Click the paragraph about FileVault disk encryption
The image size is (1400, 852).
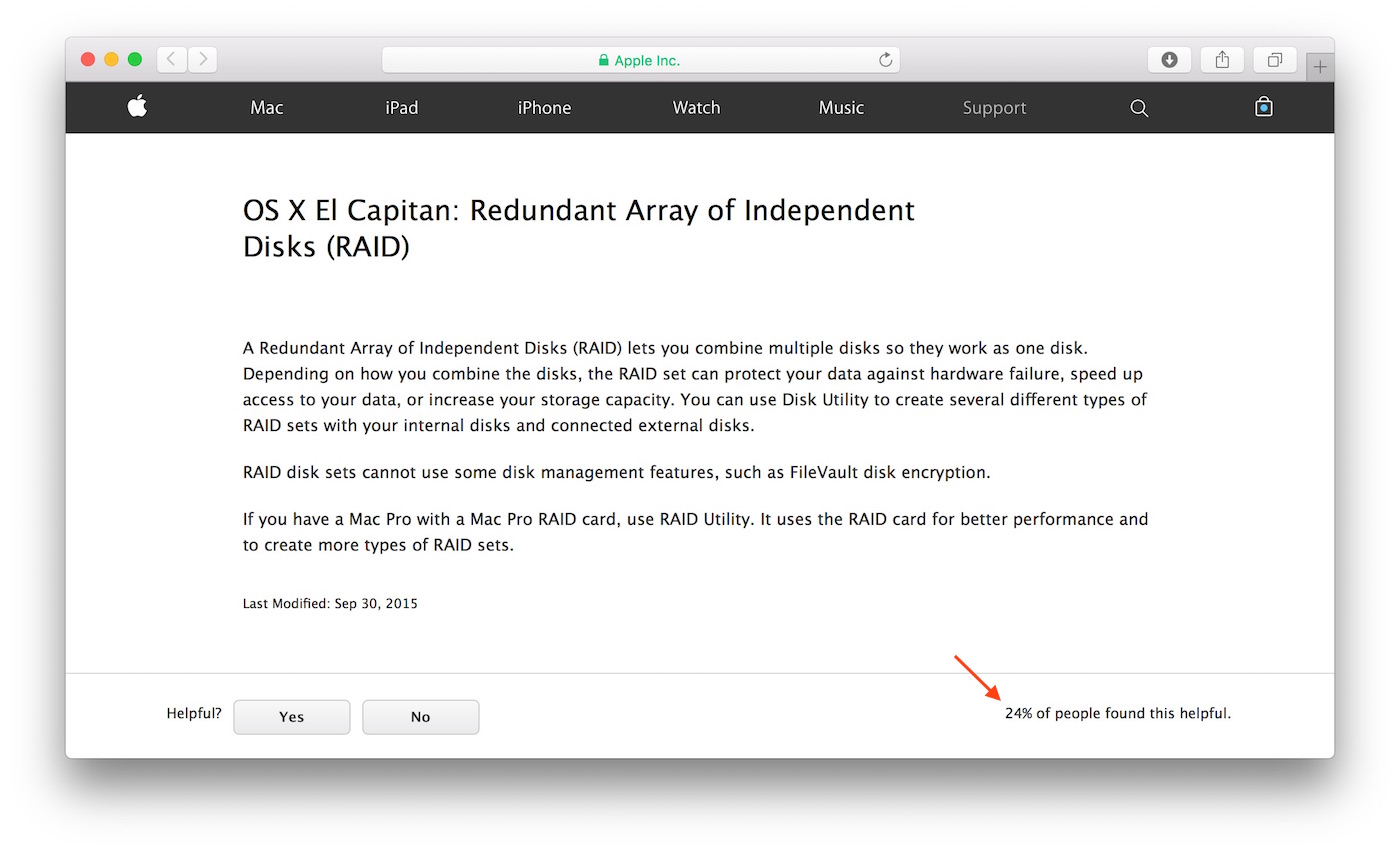point(617,472)
